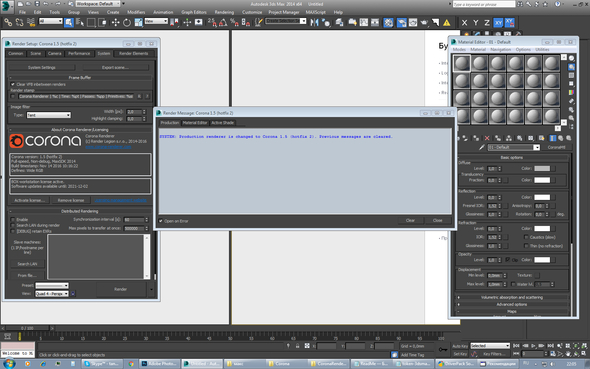Enable Distributed Rendering checkbox

pyautogui.click(x=13, y=219)
